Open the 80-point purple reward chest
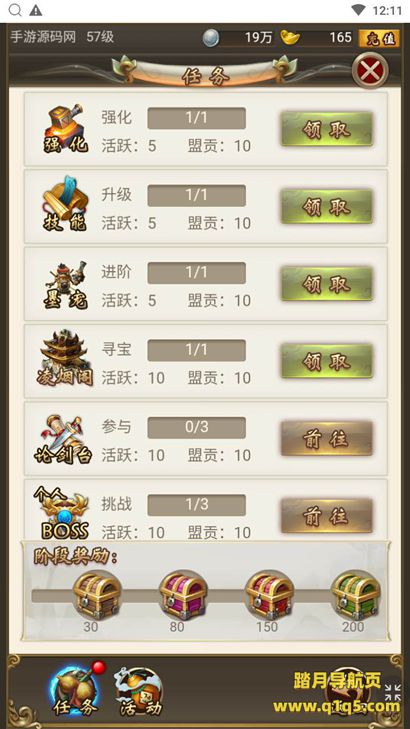The width and height of the screenshot is (410, 729). click(x=183, y=595)
